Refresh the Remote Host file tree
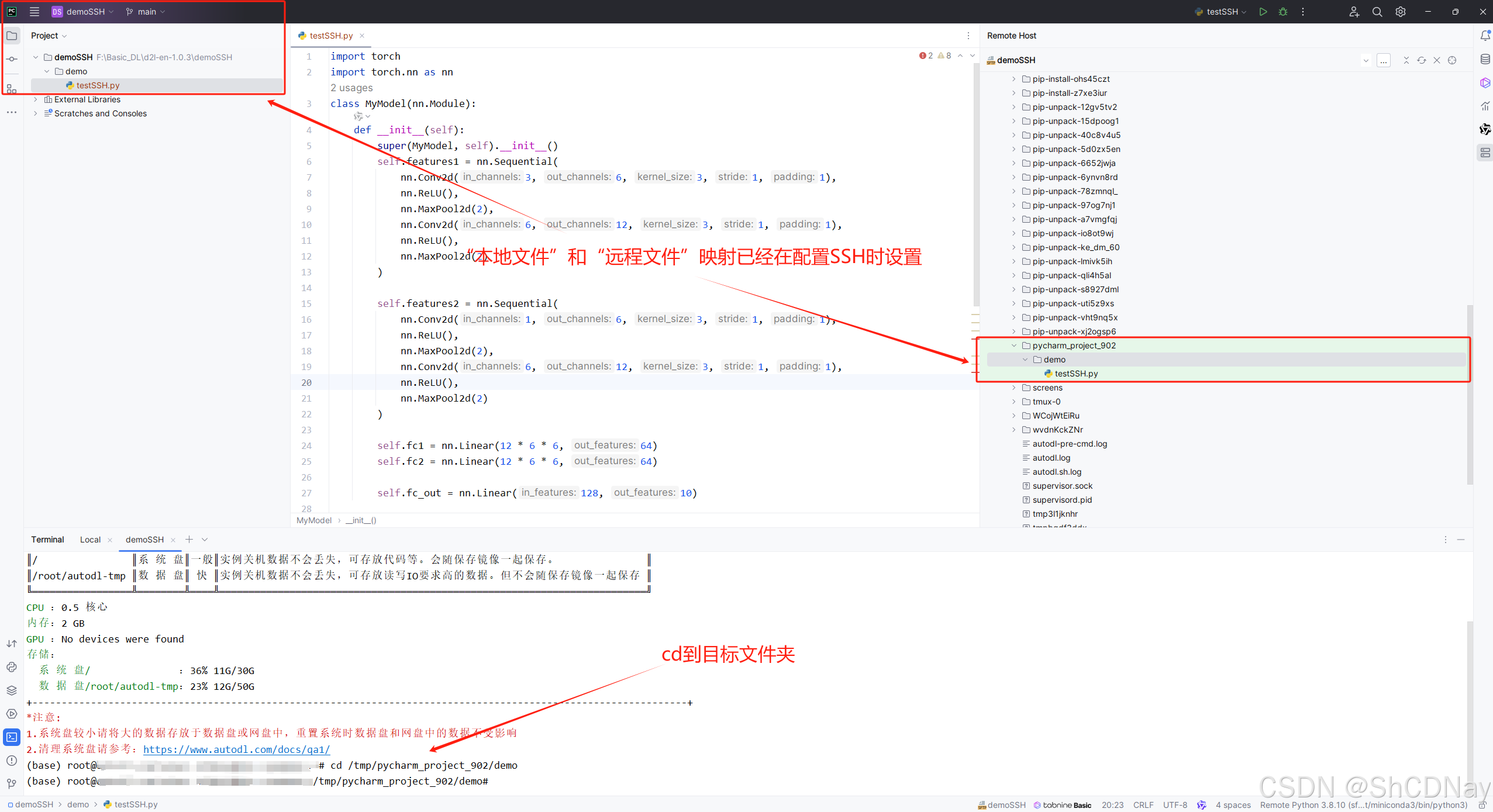Viewport: 1493px width, 812px height. pos(1422,60)
